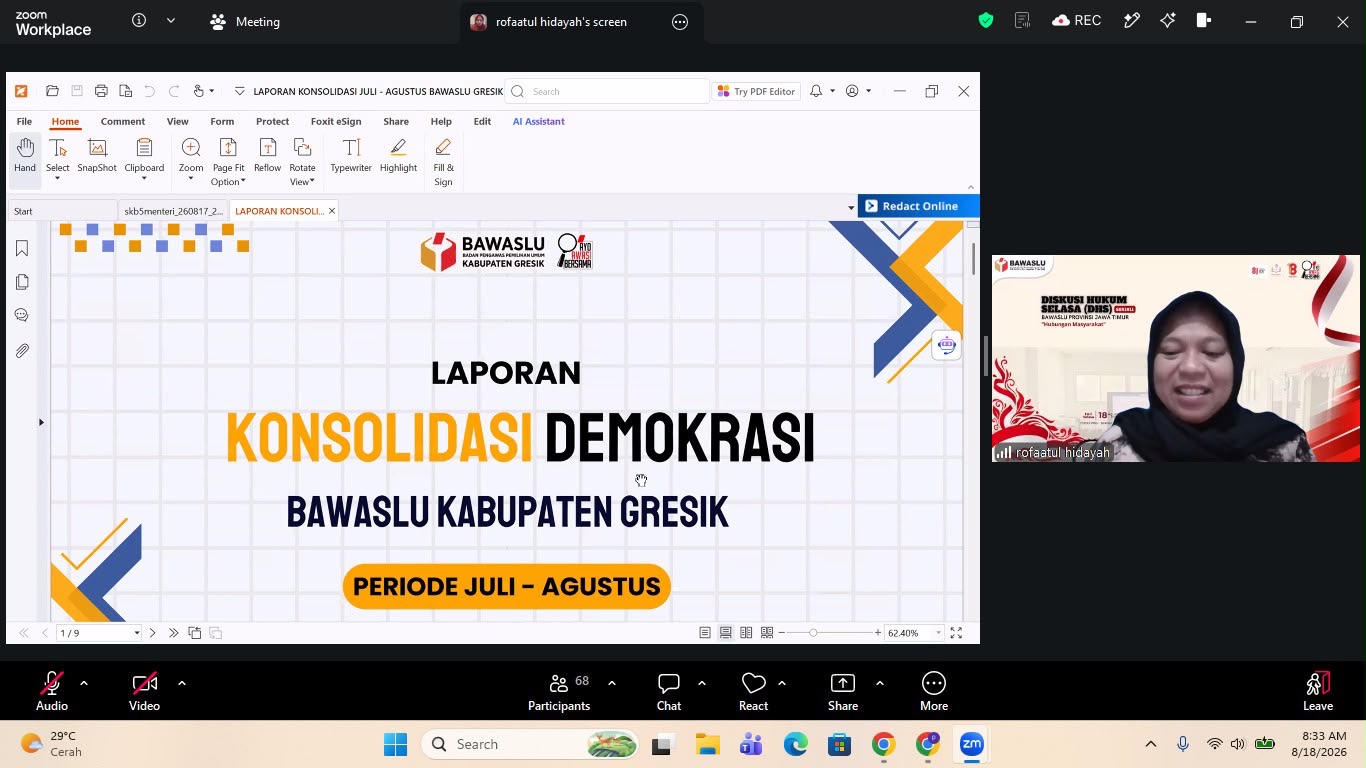Image resolution: width=1366 pixels, height=768 pixels.
Task: Open the Comment ribbon tab
Action: pyautogui.click(x=123, y=121)
